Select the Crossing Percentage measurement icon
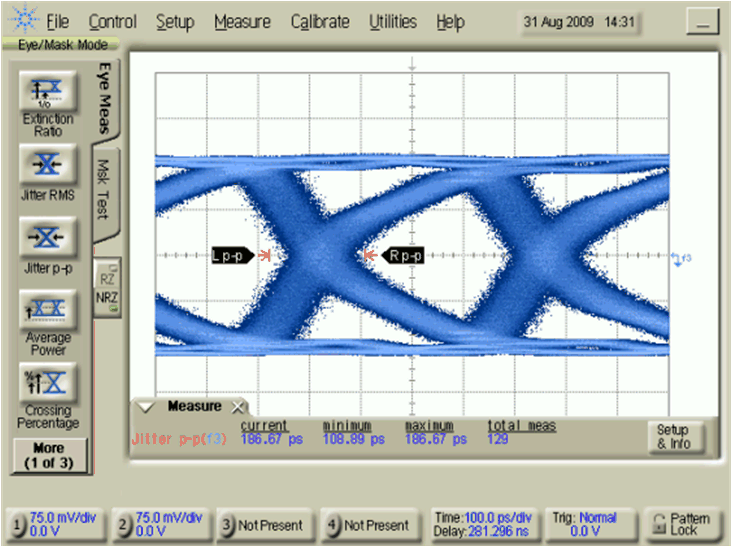732x547 pixels. (48, 383)
